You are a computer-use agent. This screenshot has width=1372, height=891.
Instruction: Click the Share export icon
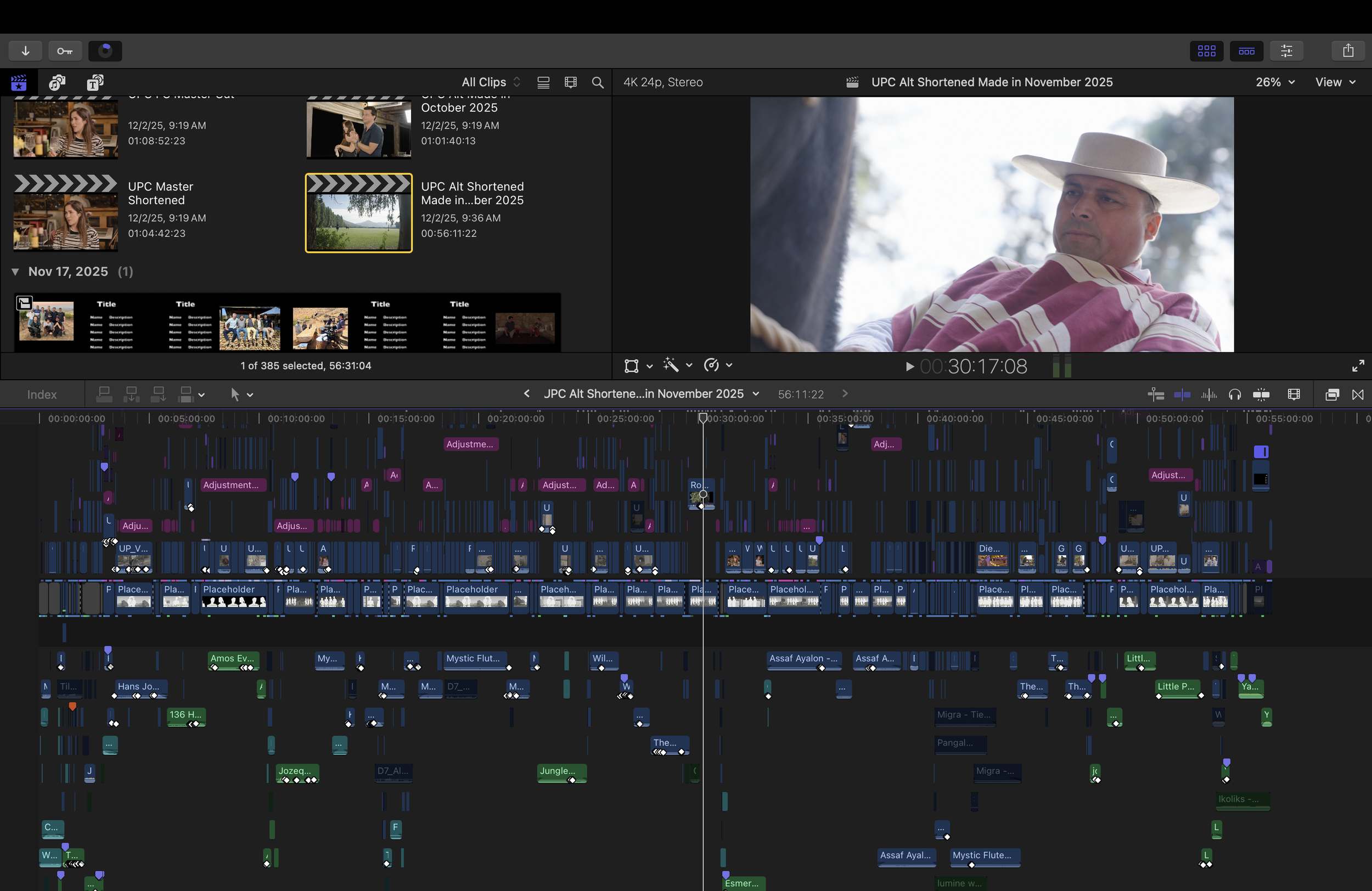(x=1348, y=50)
